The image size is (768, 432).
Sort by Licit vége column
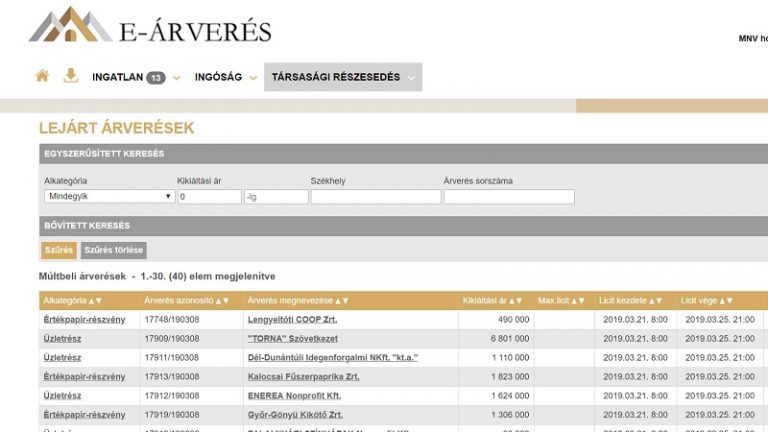tap(707, 301)
